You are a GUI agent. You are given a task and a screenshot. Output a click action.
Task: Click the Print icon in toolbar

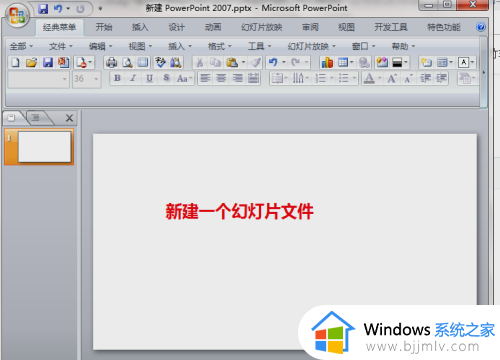click(x=112, y=62)
